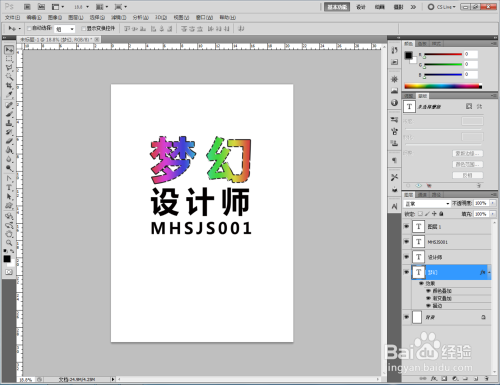Collapse effects of the 梦幻 layer
The image size is (500, 385).
coord(489,273)
